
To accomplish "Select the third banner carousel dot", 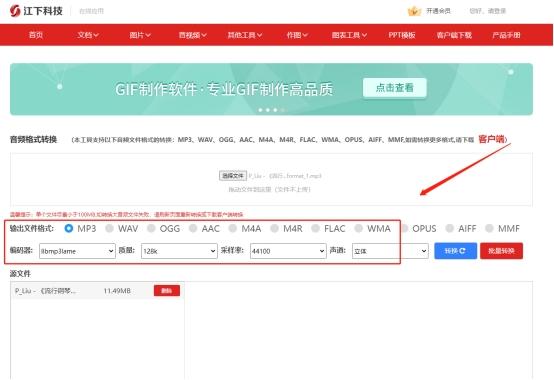I will [x=275, y=110].
